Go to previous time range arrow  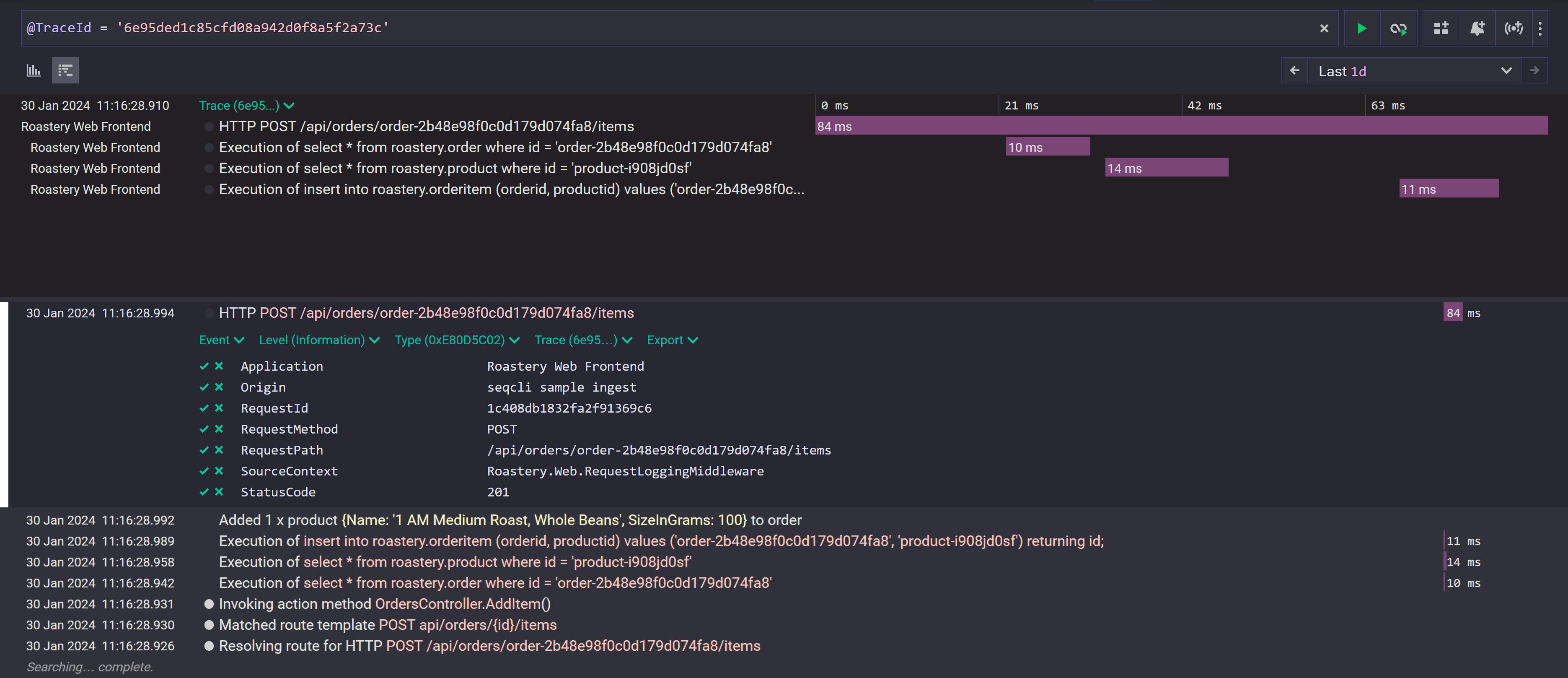click(x=1295, y=71)
